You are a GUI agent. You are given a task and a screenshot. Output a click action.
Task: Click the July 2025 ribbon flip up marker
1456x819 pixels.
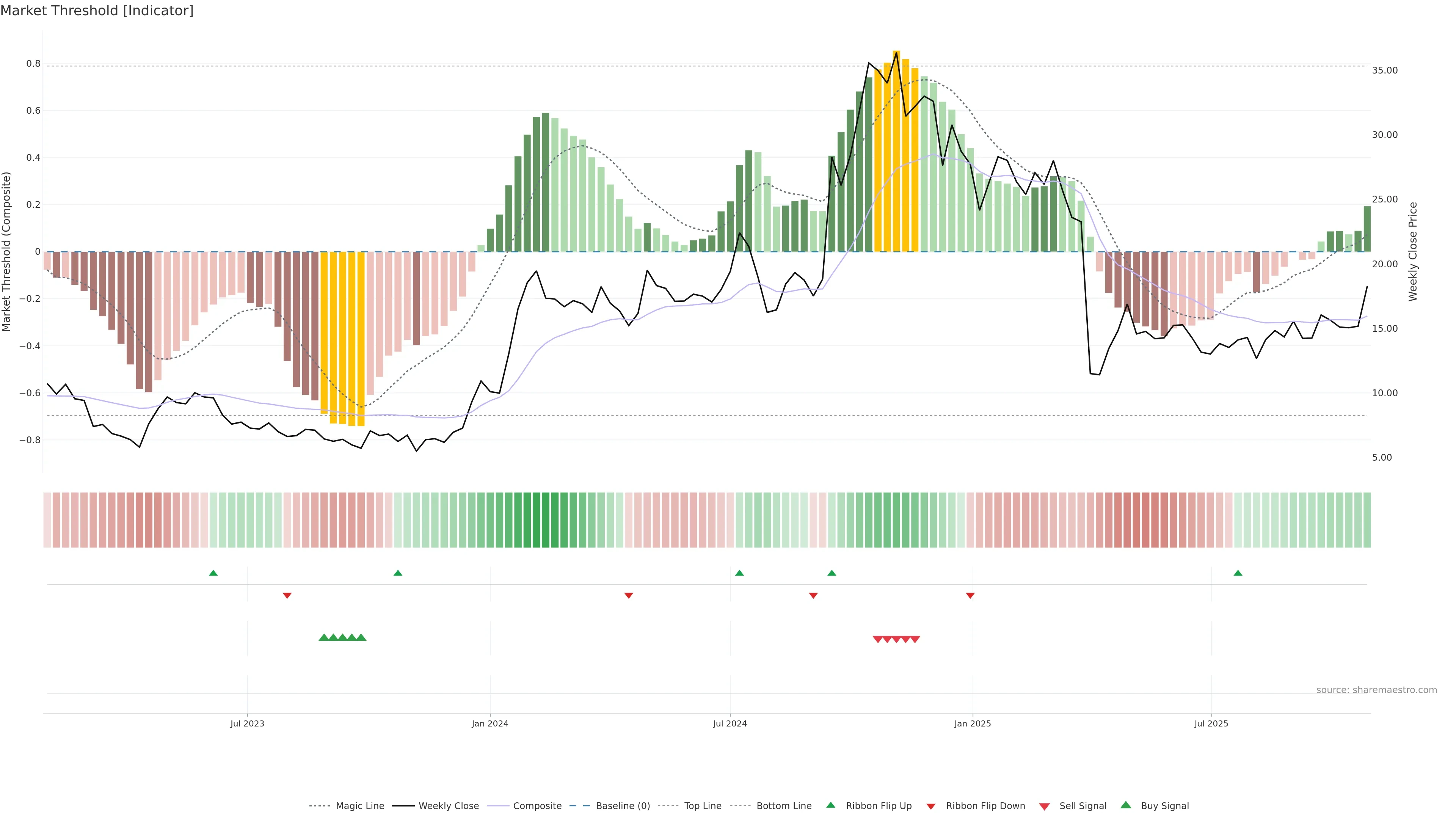[x=1238, y=573]
